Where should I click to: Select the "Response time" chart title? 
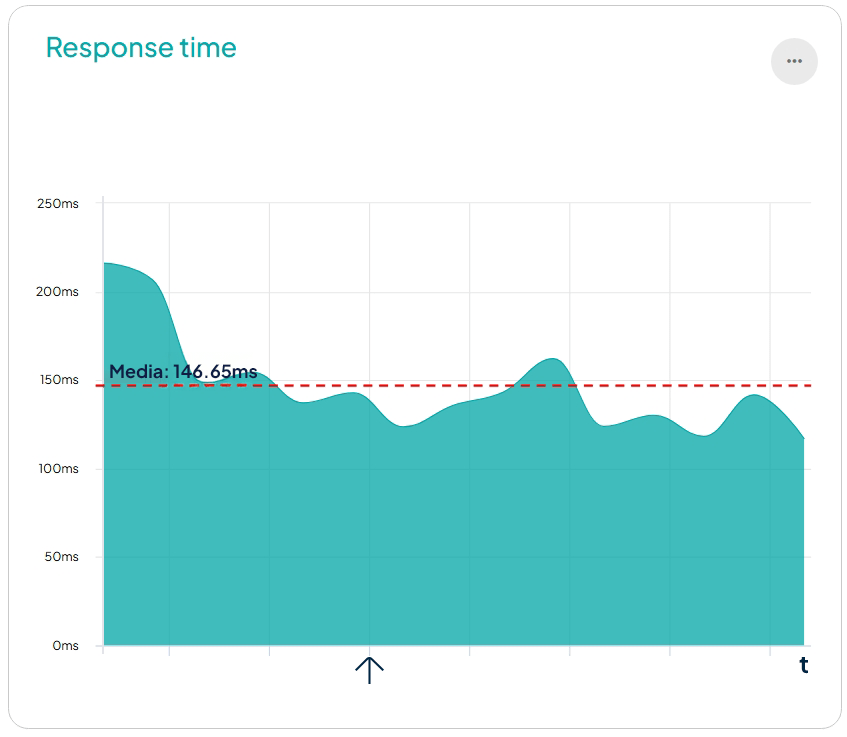click(141, 47)
